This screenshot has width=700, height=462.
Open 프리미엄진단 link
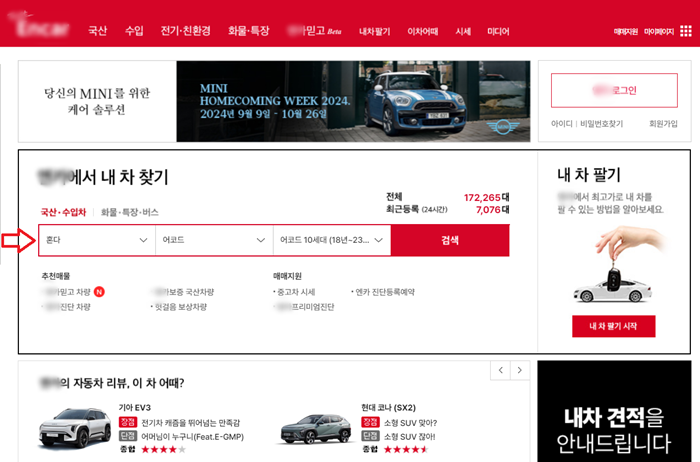click(x=304, y=307)
